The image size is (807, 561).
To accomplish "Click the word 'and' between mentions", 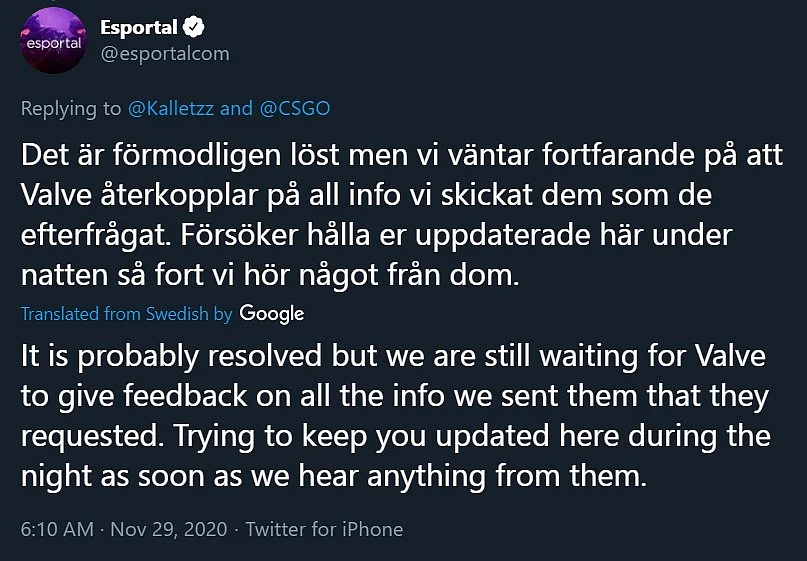I will coord(237,109).
